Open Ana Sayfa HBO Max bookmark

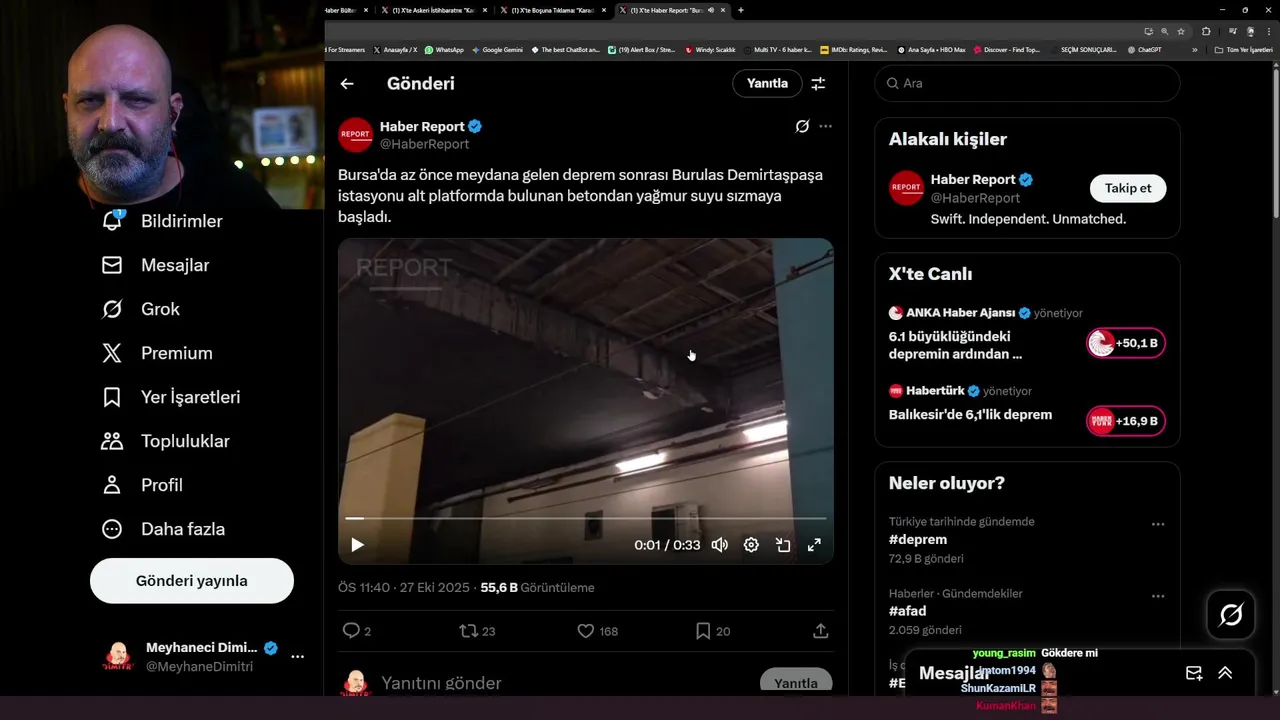[931, 49]
